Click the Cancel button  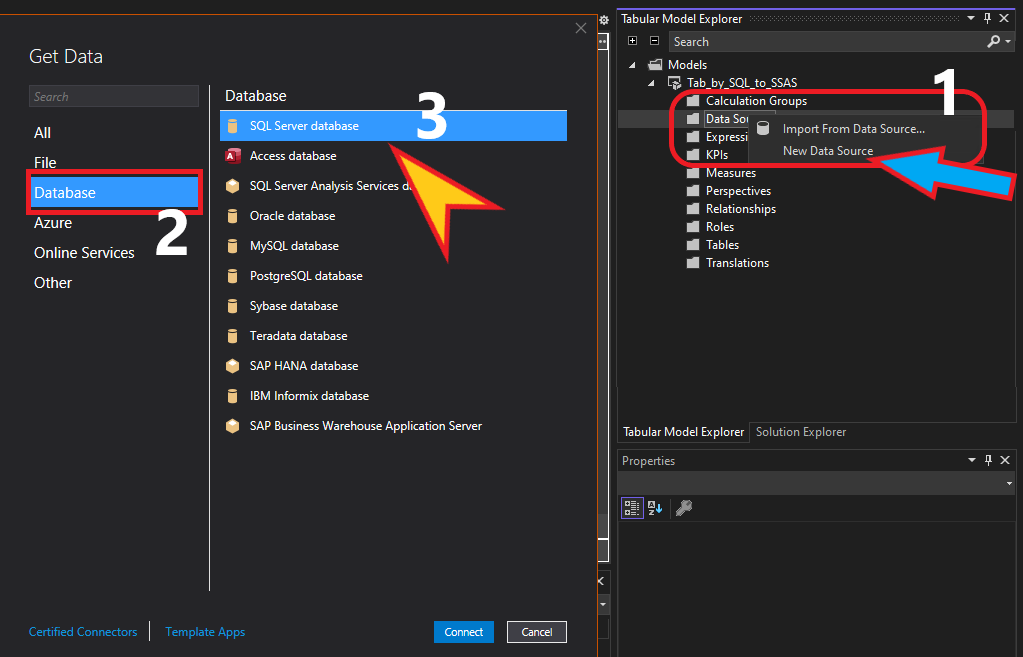point(537,632)
